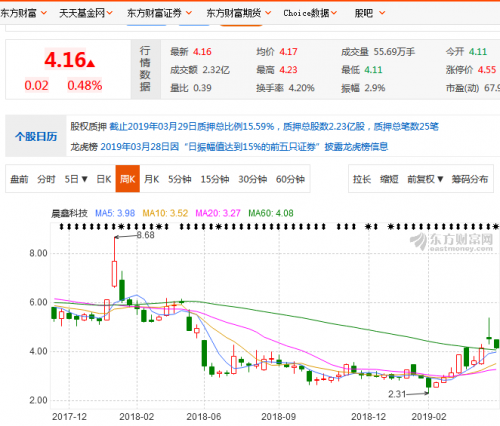Click the 个股日历 stock calendar label
The width and height of the screenshot is (500, 426).
pos(36,136)
